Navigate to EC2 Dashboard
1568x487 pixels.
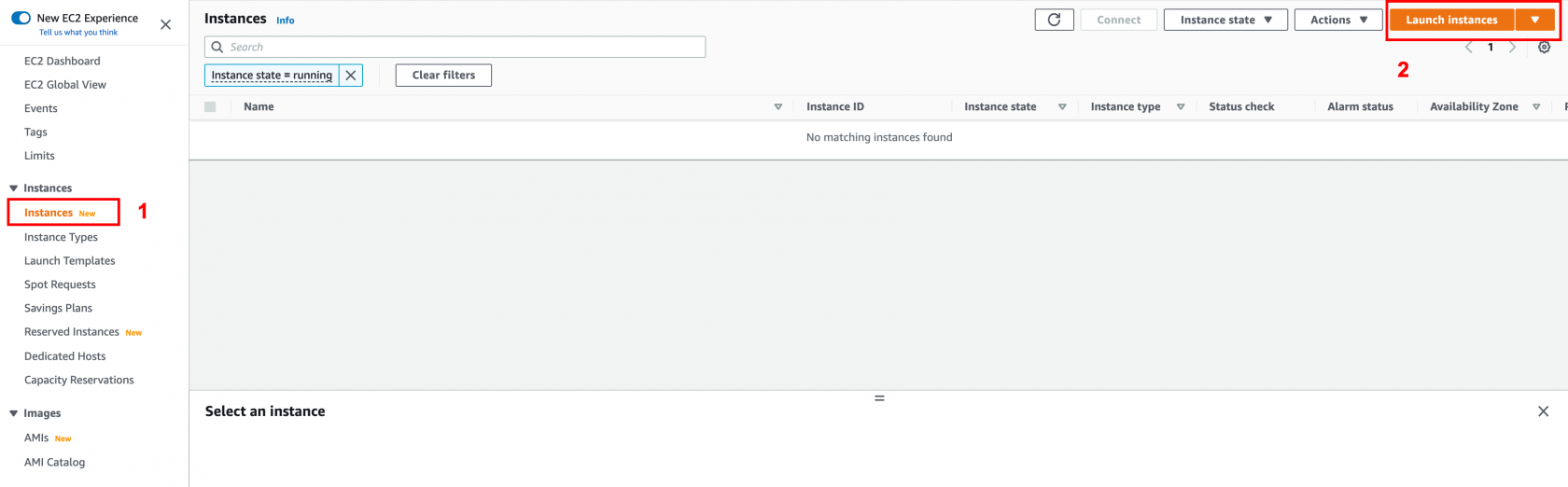[62, 61]
